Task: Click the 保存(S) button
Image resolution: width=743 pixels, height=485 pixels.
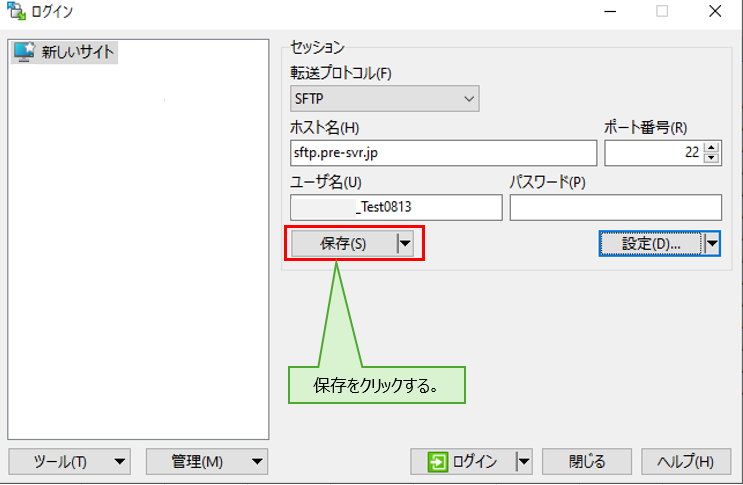Action: (x=343, y=243)
